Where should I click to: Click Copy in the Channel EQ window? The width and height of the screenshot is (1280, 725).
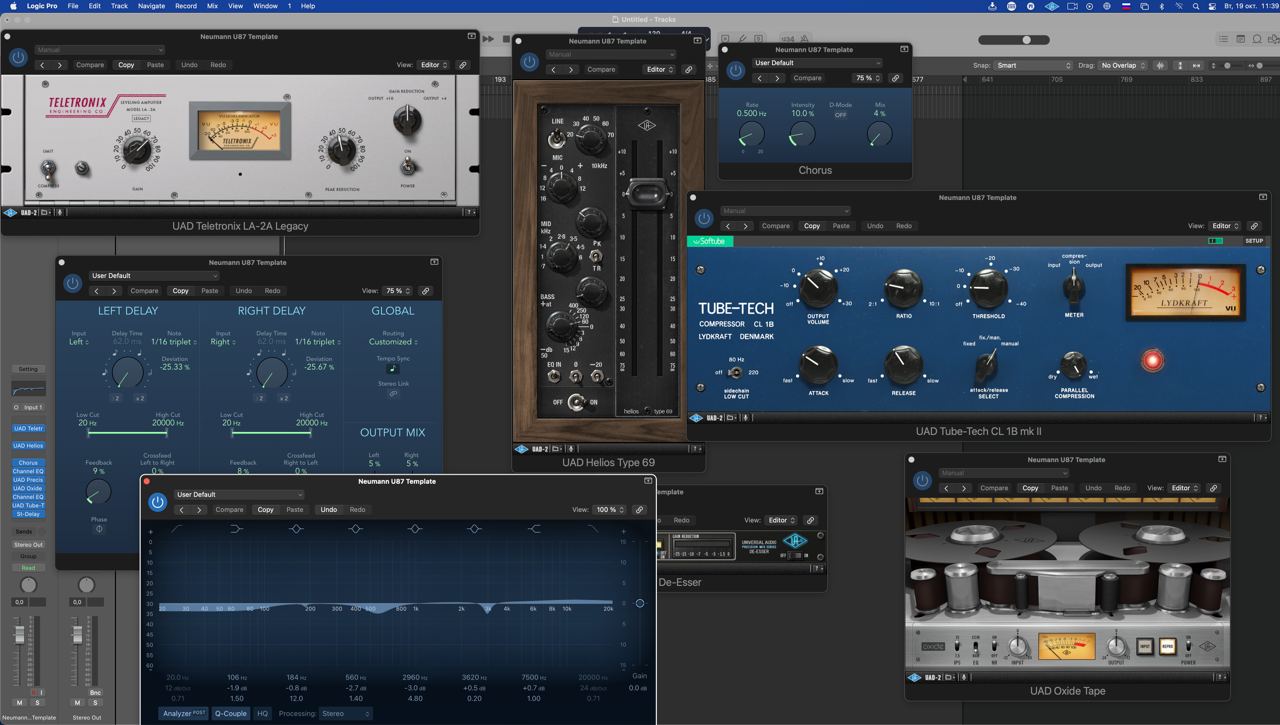(265, 510)
